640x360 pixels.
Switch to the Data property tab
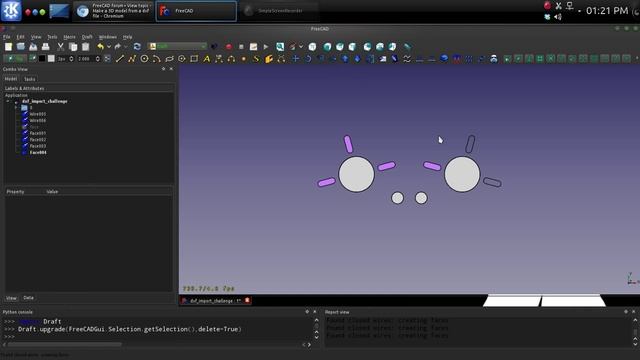[x=29, y=298]
